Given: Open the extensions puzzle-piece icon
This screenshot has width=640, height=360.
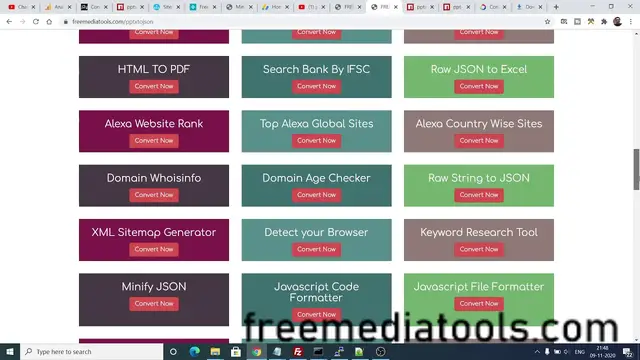Looking at the screenshot, I should point(604,22).
